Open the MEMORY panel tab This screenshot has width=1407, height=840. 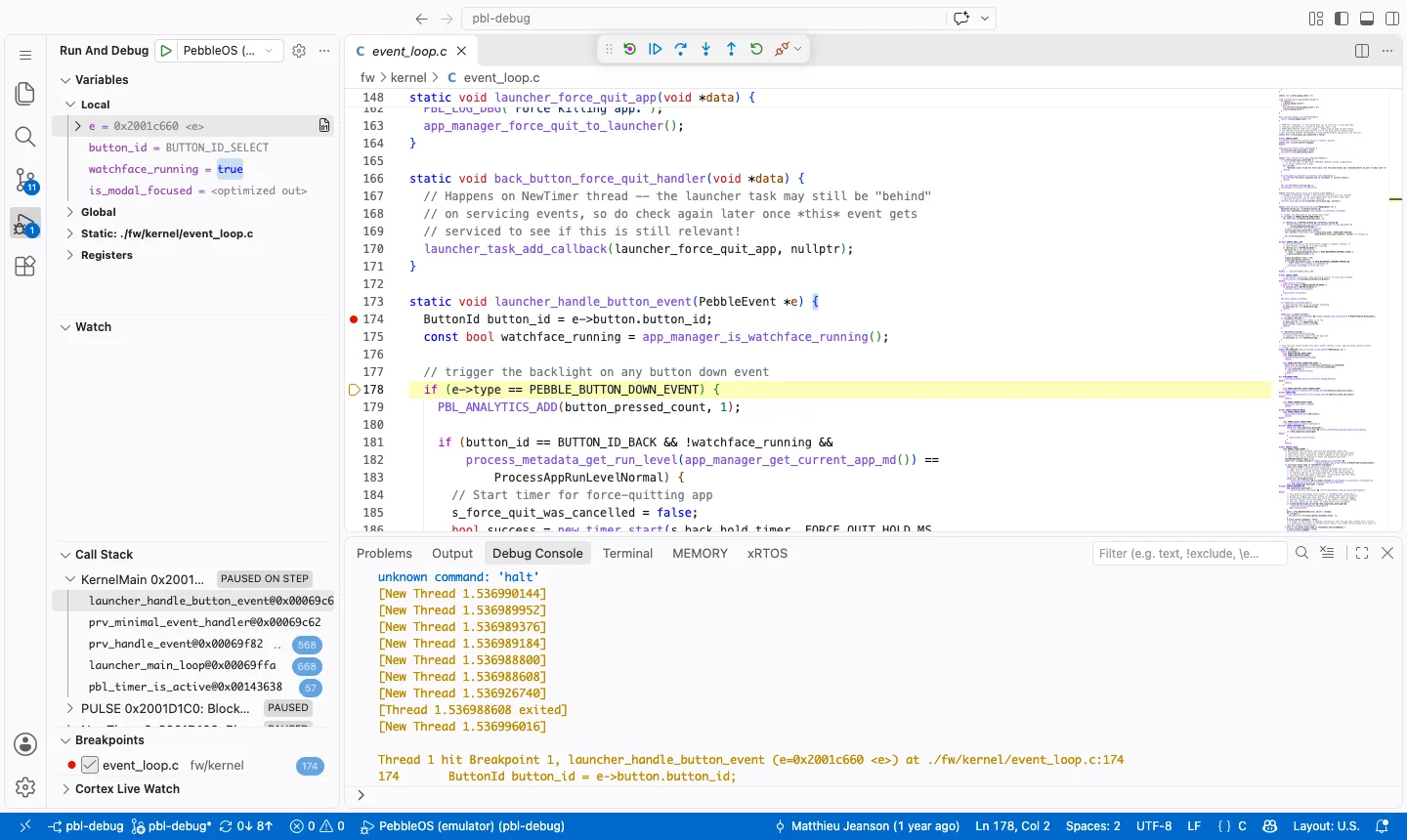(x=700, y=553)
